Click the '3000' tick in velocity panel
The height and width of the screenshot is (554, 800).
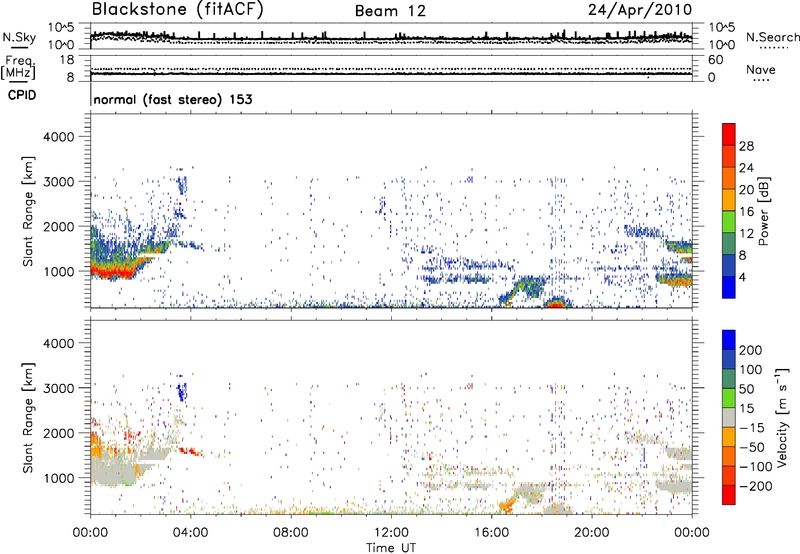(58, 388)
